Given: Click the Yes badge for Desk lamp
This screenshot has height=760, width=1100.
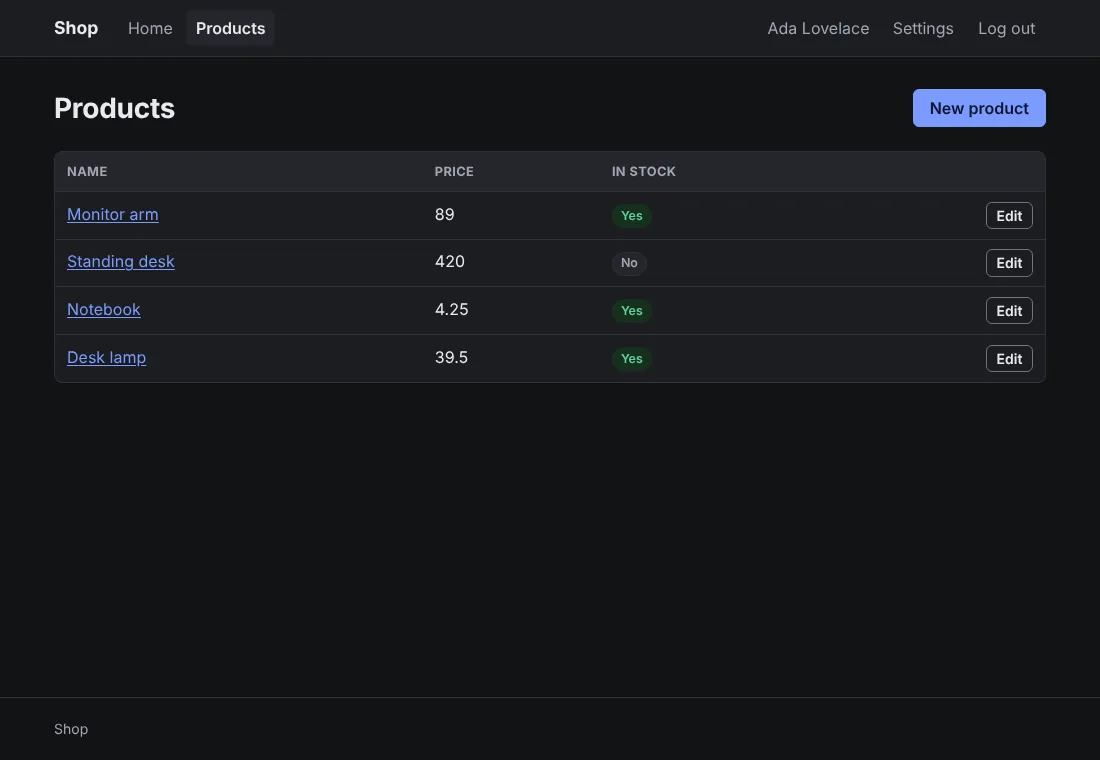Looking at the screenshot, I should pyautogui.click(x=631, y=359).
